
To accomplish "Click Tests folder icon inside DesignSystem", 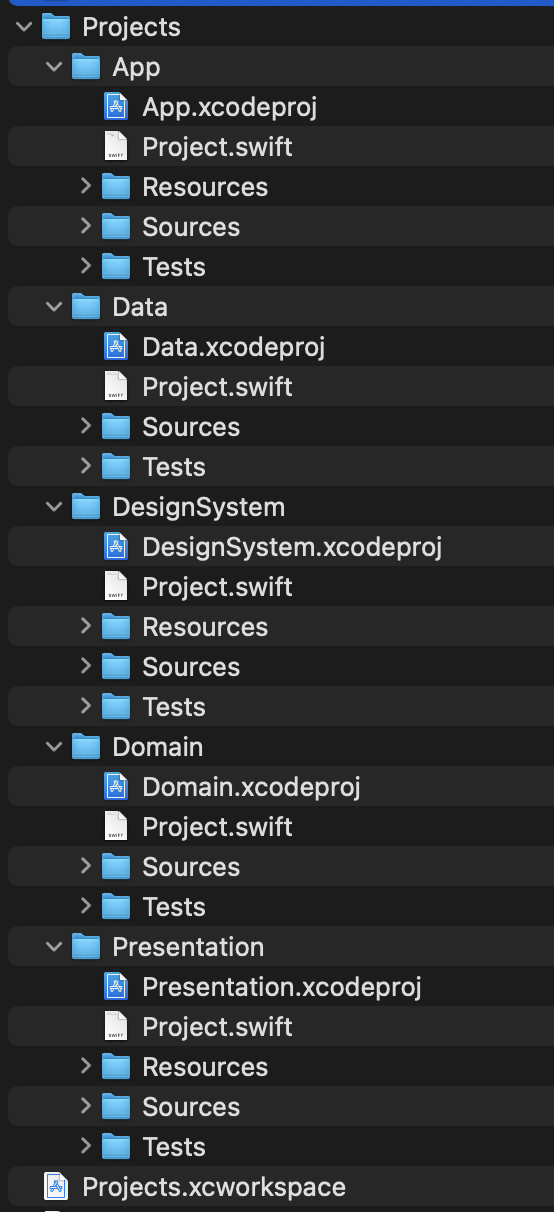I will [116, 706].
